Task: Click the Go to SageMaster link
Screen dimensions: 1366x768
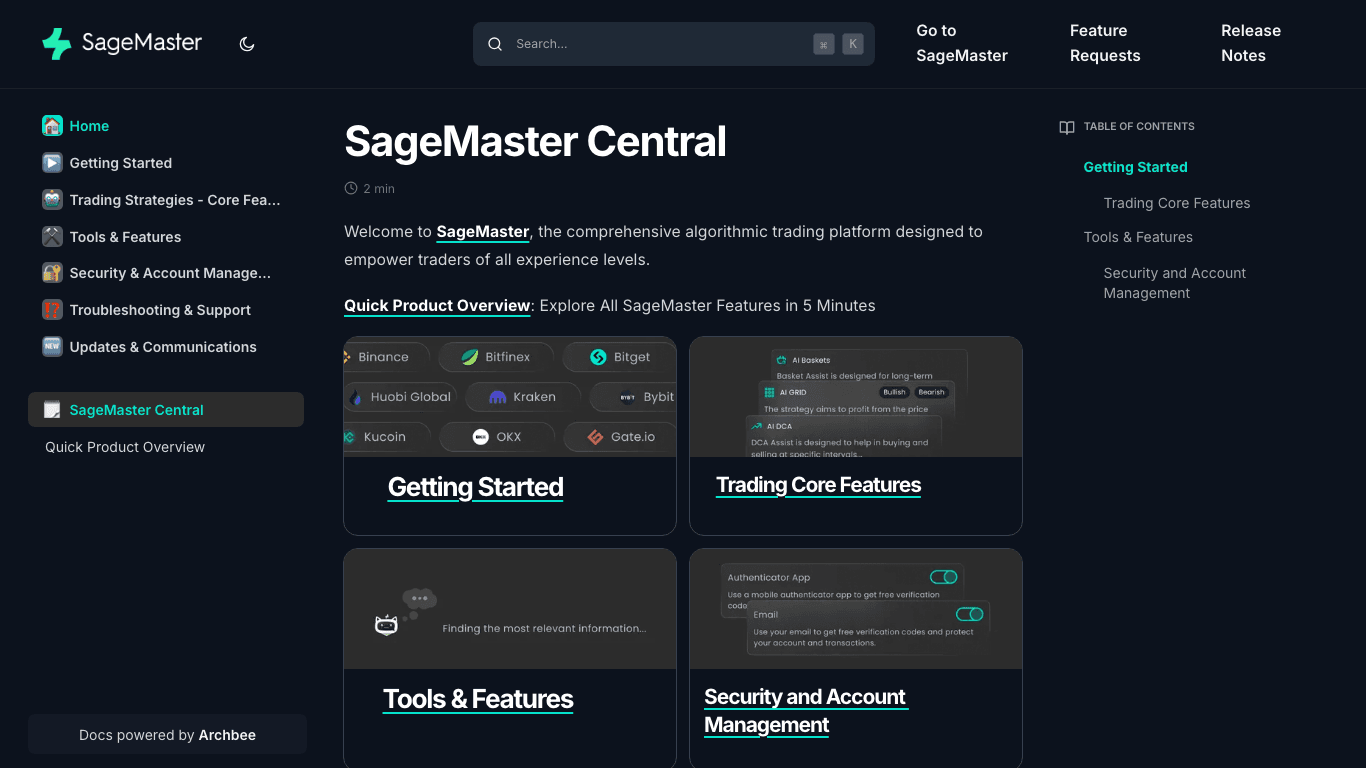Action: 961,43
